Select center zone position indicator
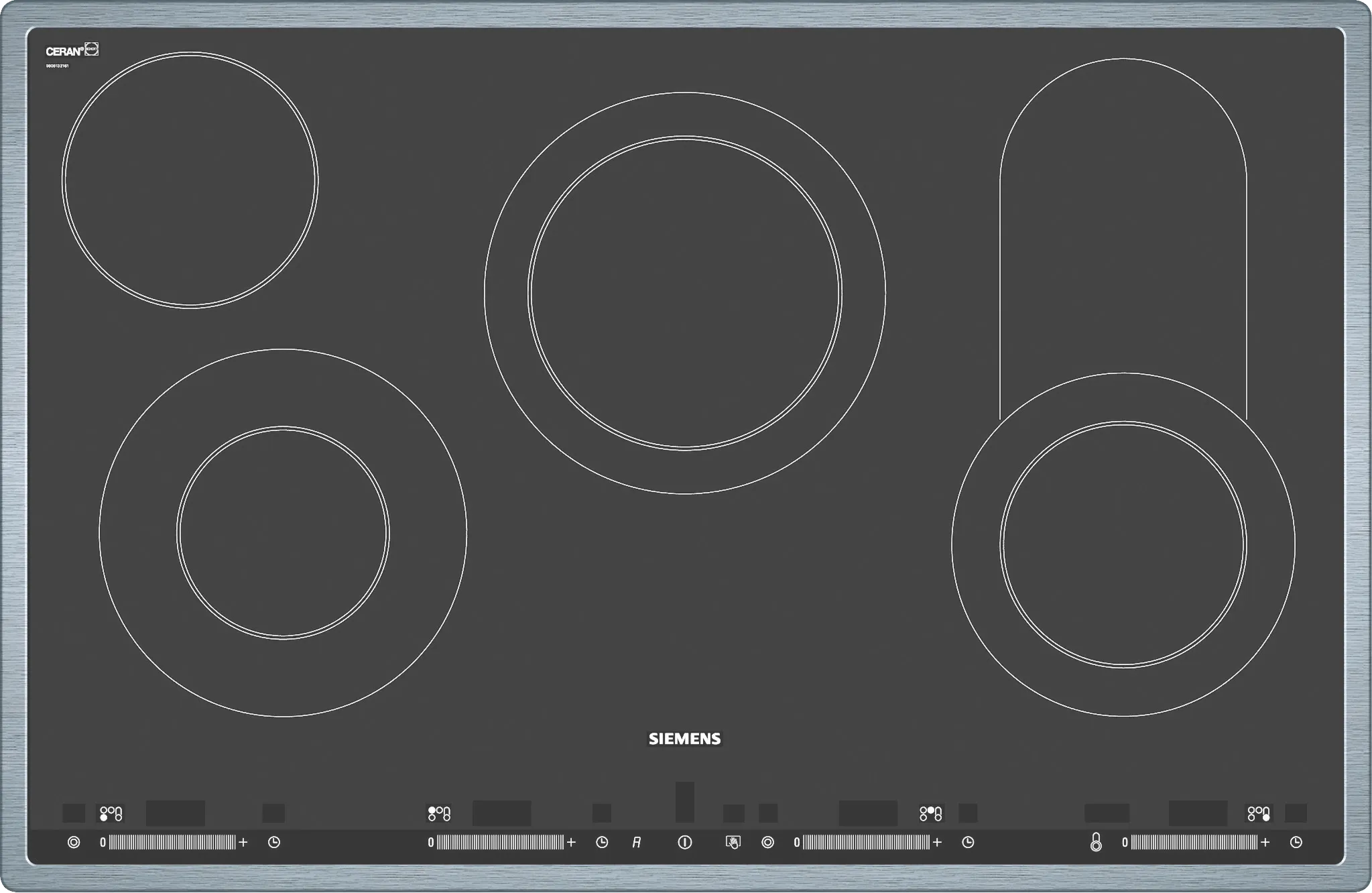The height and width of the screenshot is (893, 1372). coord(931,813)
